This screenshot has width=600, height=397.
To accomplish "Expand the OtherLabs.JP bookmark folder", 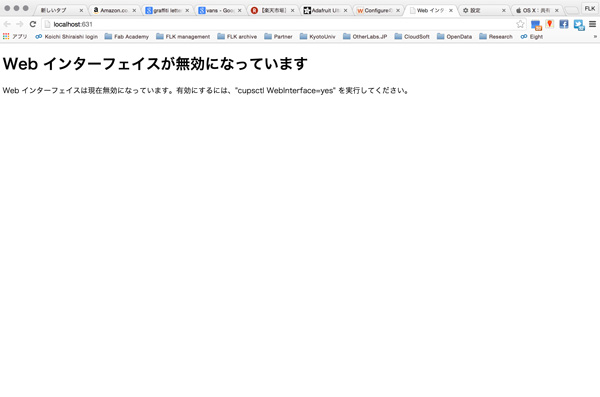I will (365, 36).
